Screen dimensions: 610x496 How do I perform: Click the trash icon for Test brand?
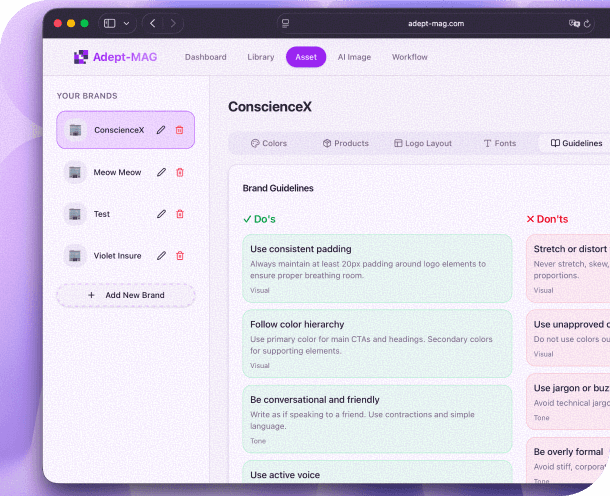180,214
